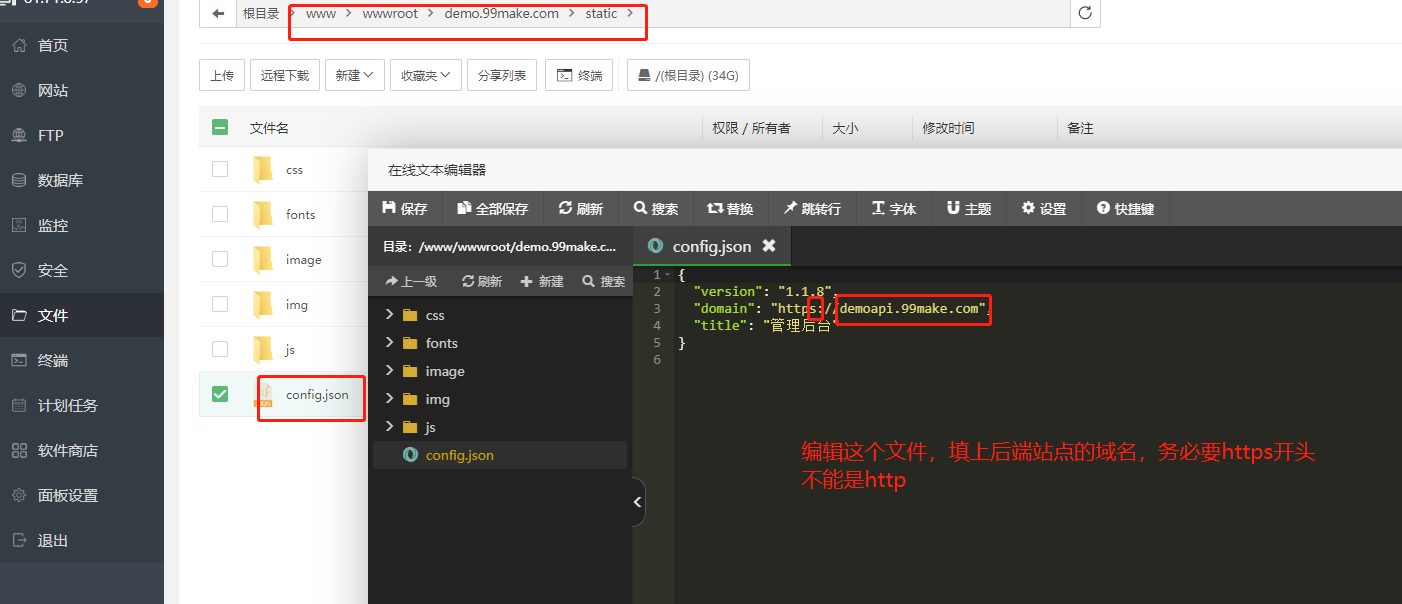Click the refresh icon beside path bar
1402x604 pixels.
coord(1085,13)
